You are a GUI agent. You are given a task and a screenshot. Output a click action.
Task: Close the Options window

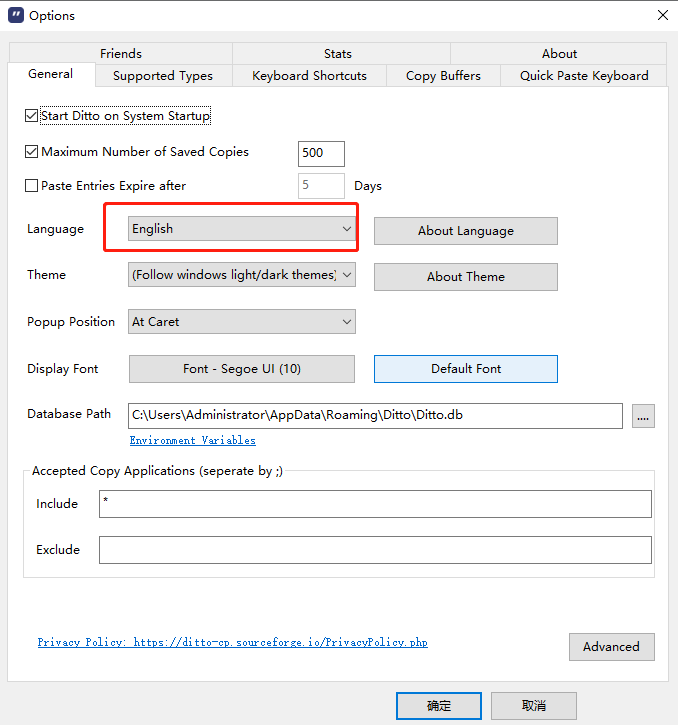click(662, 15)
